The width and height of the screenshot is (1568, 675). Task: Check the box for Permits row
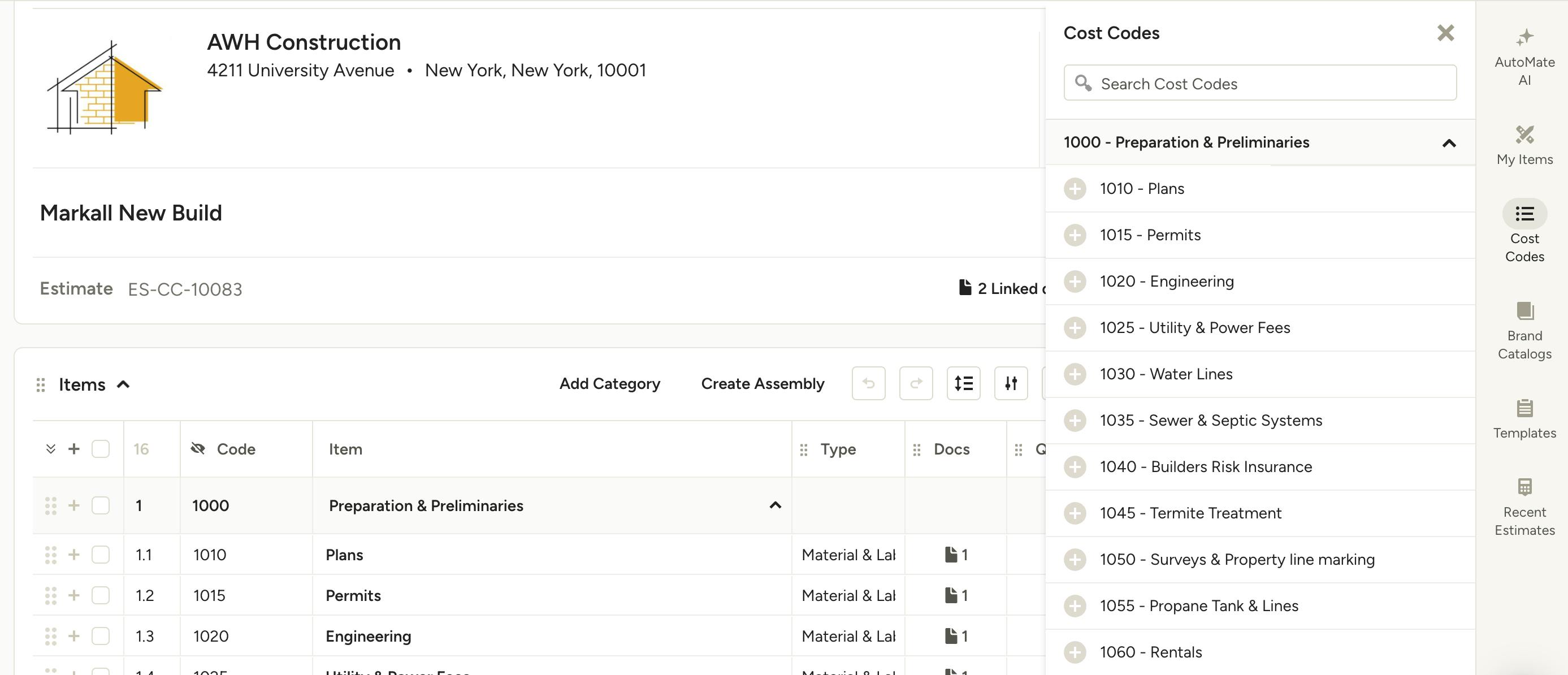tap(101, 595)
